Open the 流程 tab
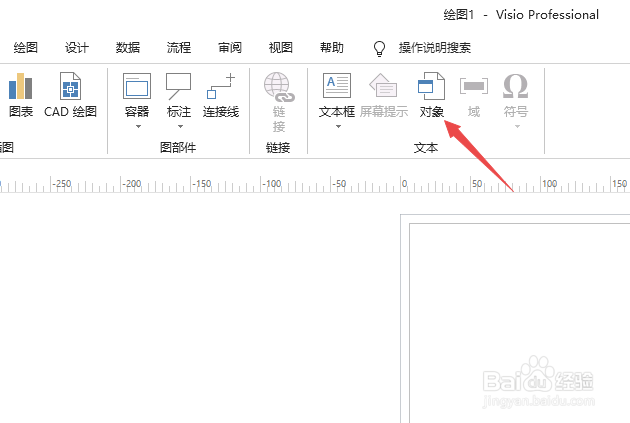Screen dimensions: 630x423 click(179, 47)
